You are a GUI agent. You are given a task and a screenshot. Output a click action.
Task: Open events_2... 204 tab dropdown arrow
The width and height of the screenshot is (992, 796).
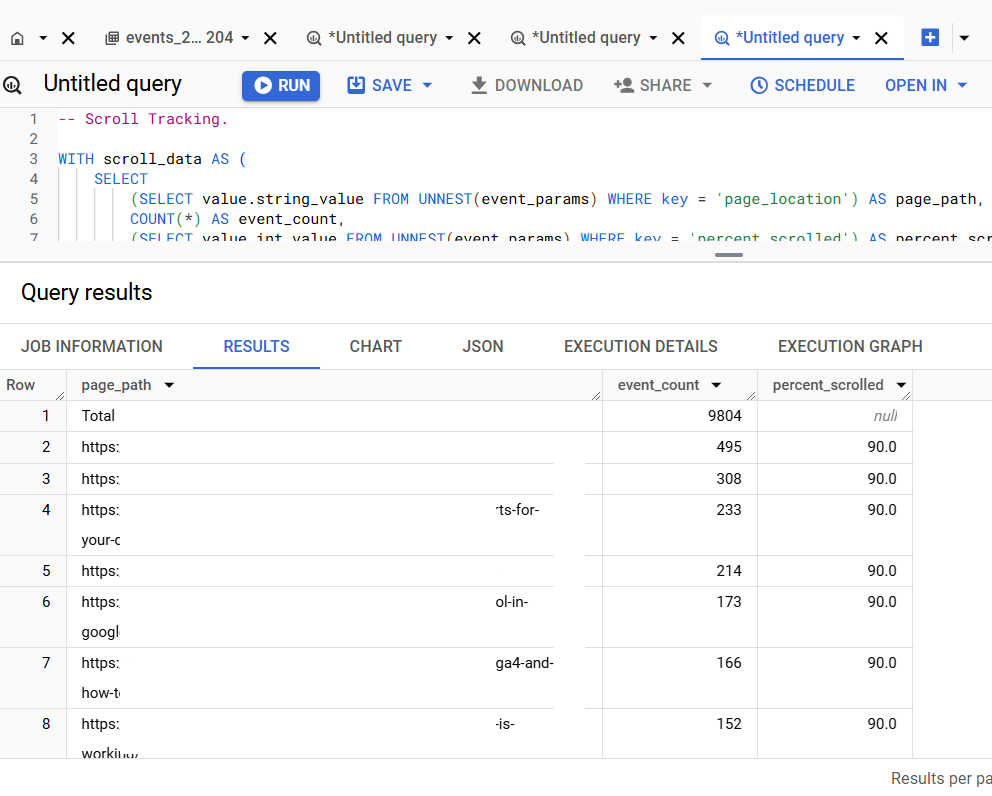pos(245,39)
